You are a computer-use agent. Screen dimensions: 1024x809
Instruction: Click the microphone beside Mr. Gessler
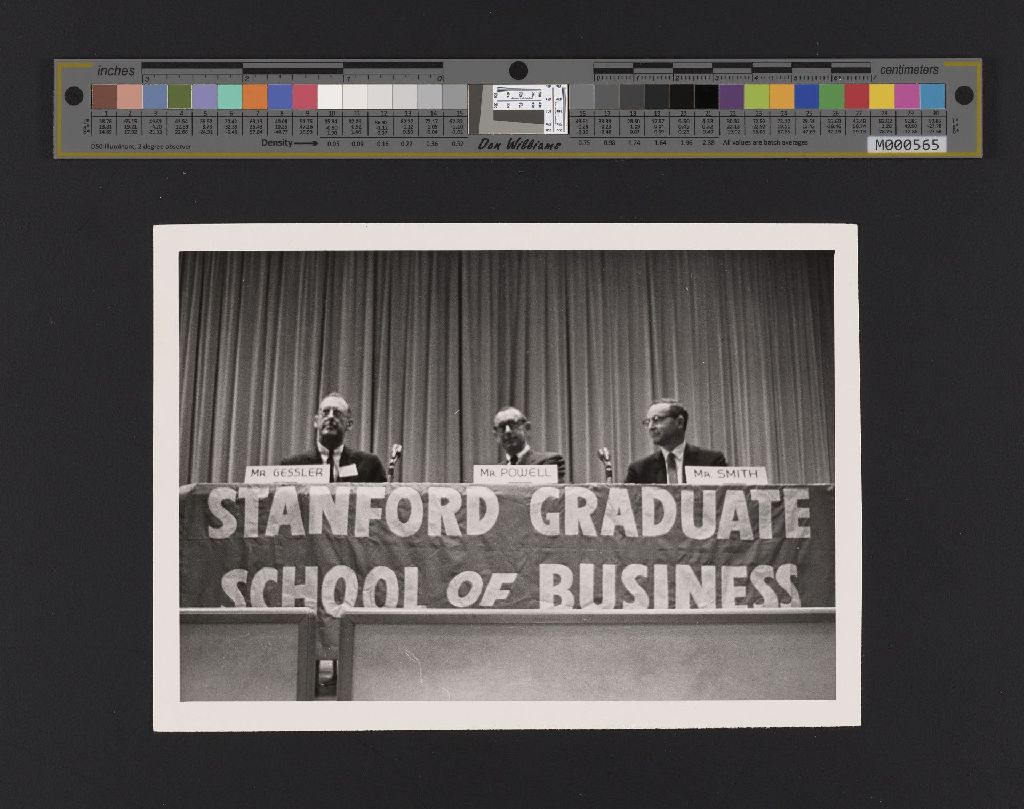click(394, 462)
